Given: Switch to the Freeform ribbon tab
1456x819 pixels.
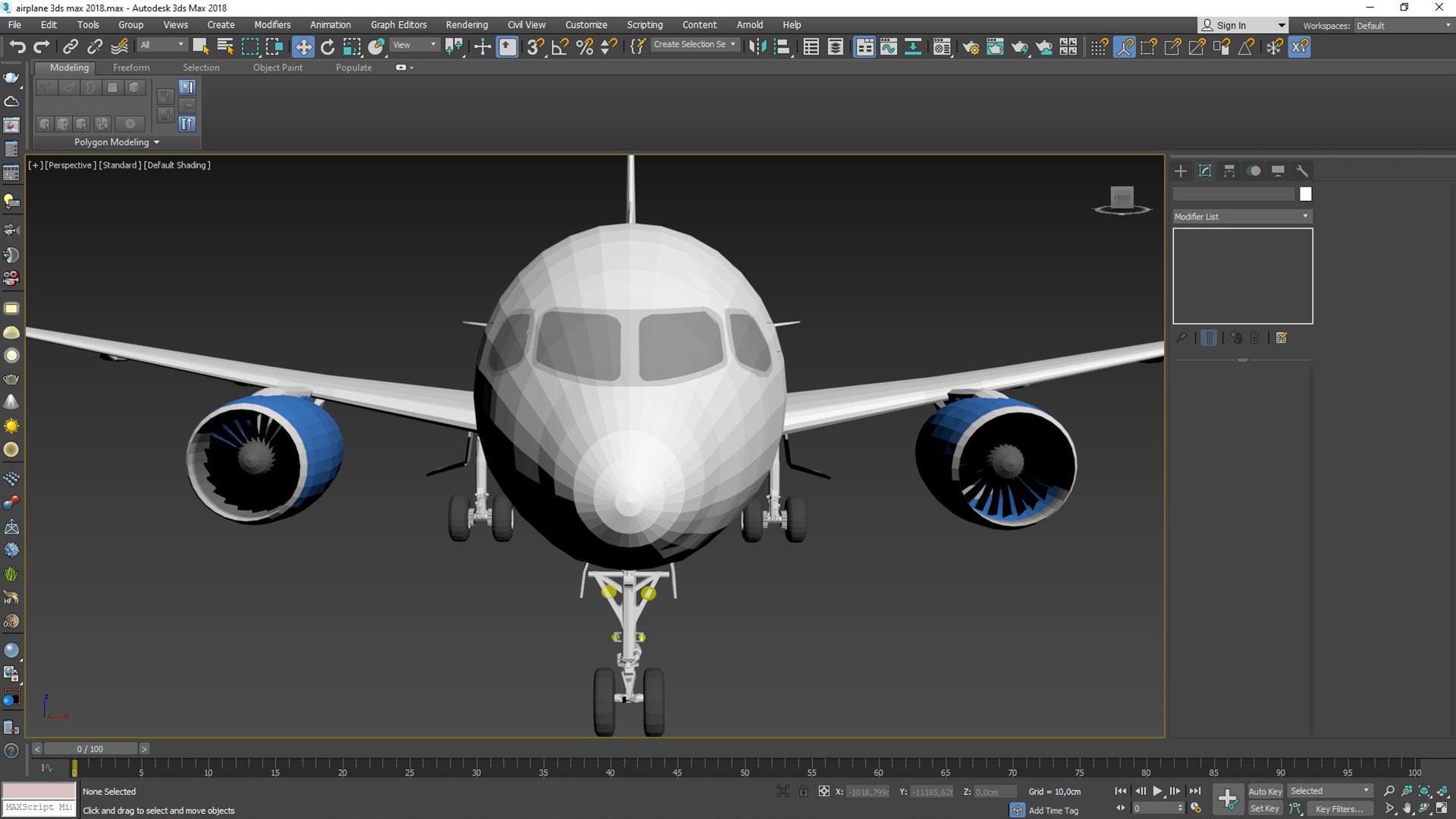Looking at the screenshot, I should (131, 67).
